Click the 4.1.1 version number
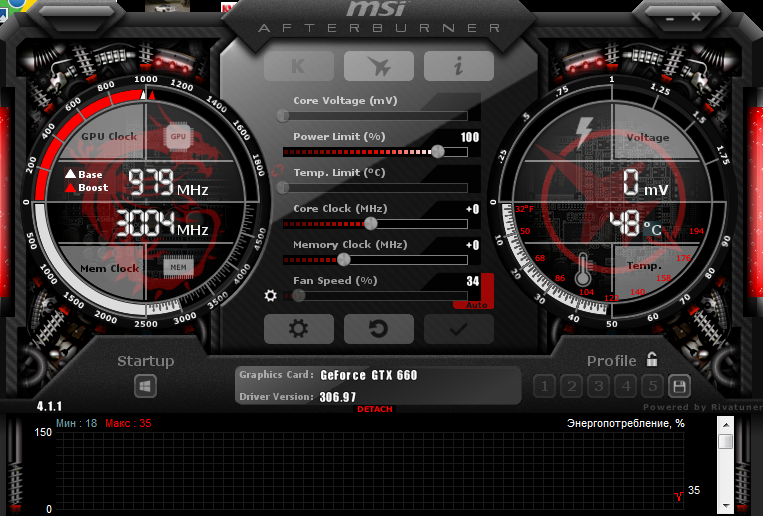The width and height of the screenshot is (763, 516). pyautogui.click(x=49, y=406)
